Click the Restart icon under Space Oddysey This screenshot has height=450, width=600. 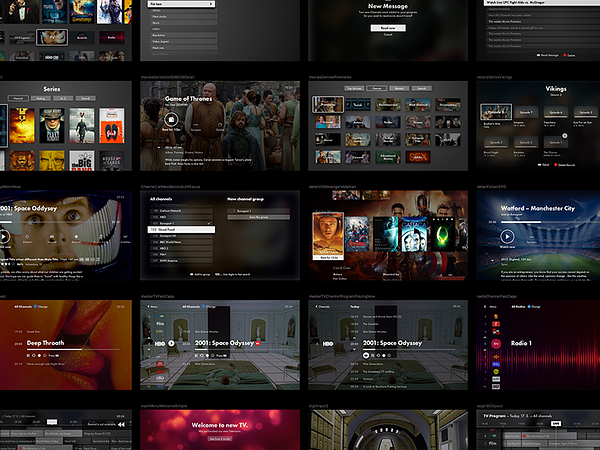(x=27, y=237)
